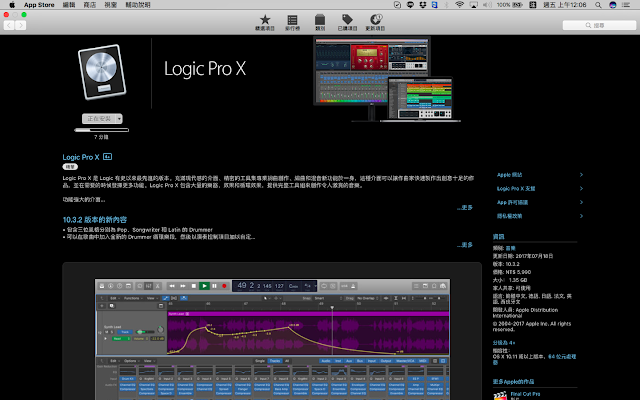Open Notification Center in the menu bar
The image size is (640, 400).
point(626,5)
